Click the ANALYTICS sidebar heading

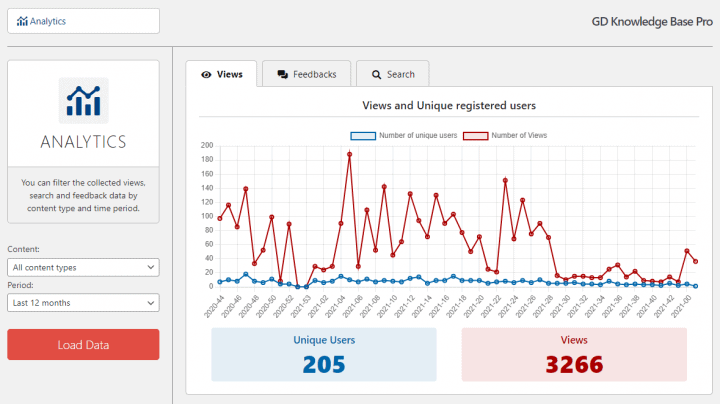click(83, 142)
